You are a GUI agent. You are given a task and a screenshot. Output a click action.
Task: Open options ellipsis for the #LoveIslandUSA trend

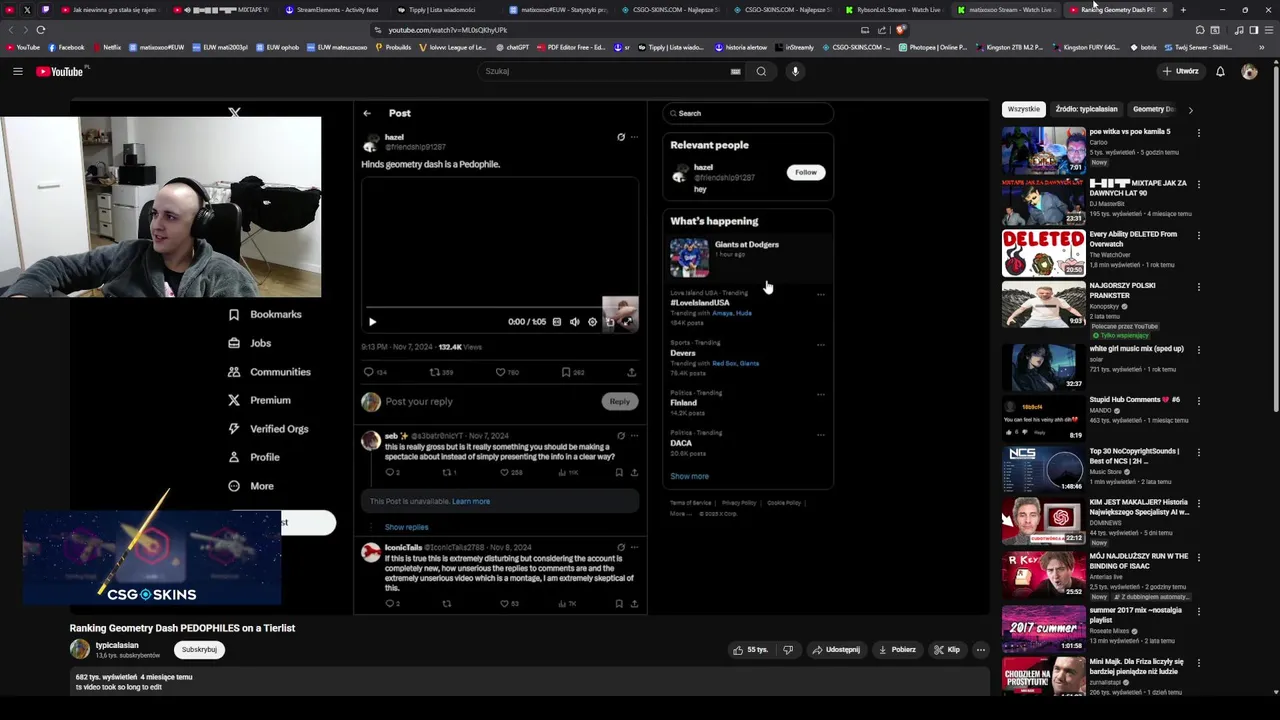(821, 294)
